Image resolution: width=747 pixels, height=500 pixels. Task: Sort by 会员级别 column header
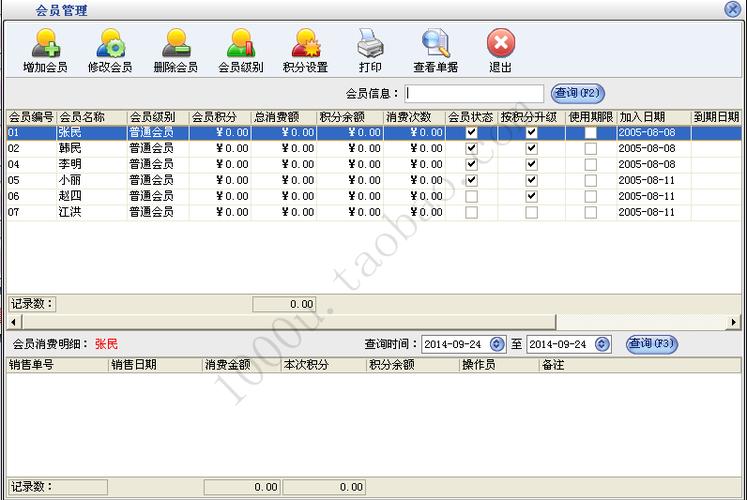(x=158, y=117)
